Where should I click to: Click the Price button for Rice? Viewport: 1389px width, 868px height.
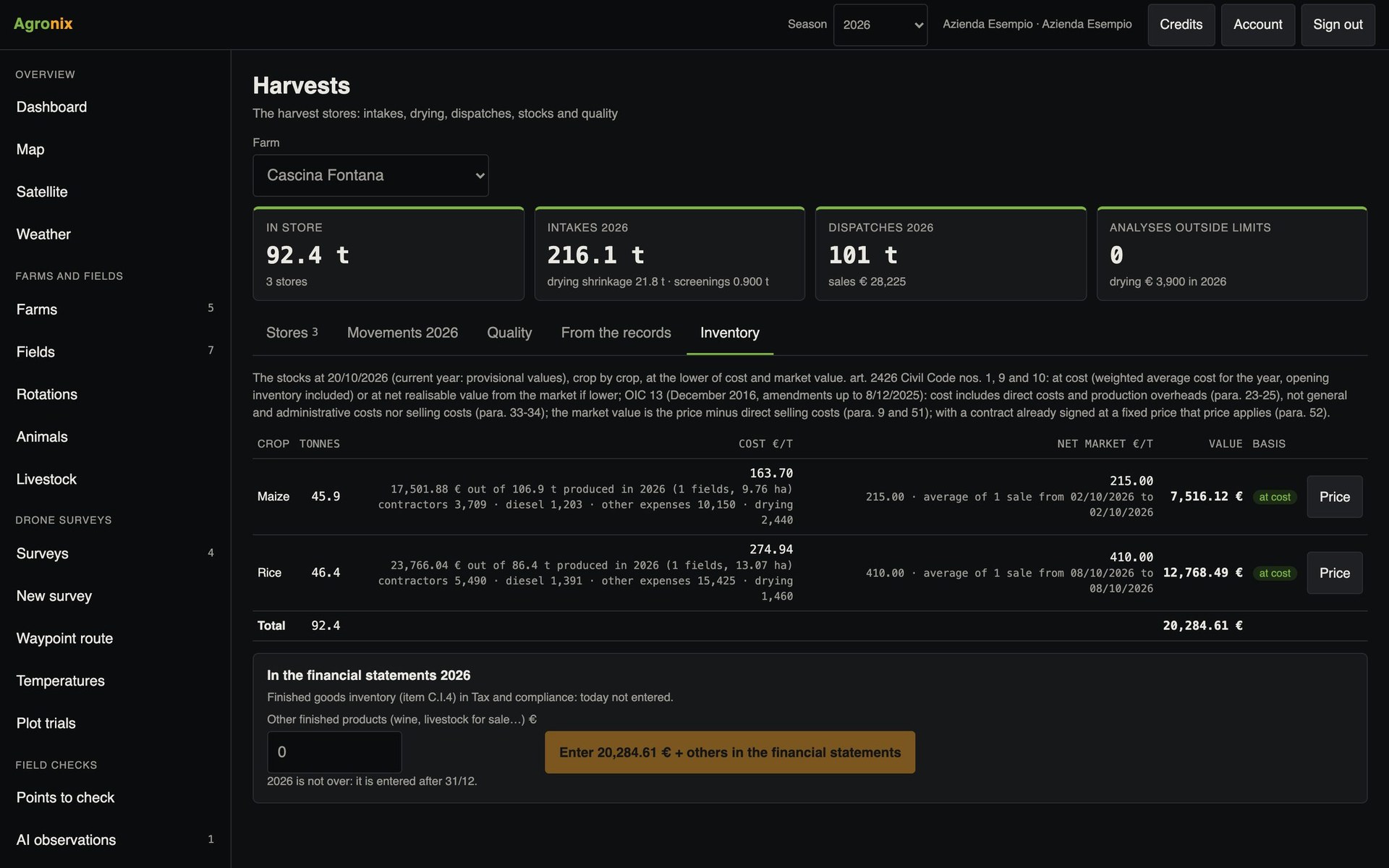1334,573
